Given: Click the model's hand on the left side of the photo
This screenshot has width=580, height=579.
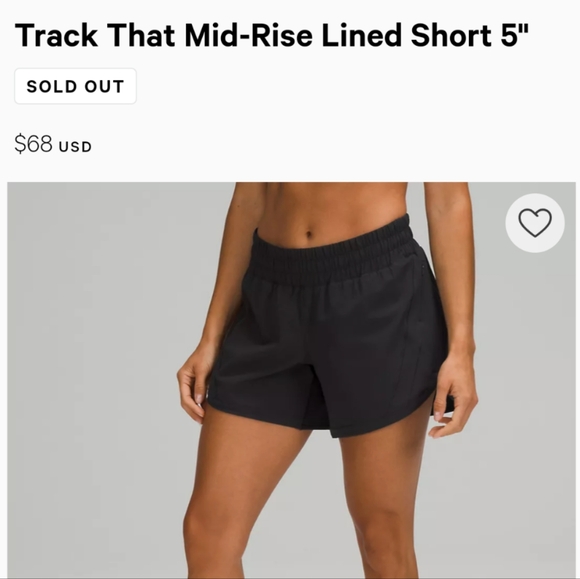Looking at the screenshot, I should click(194, 385).
